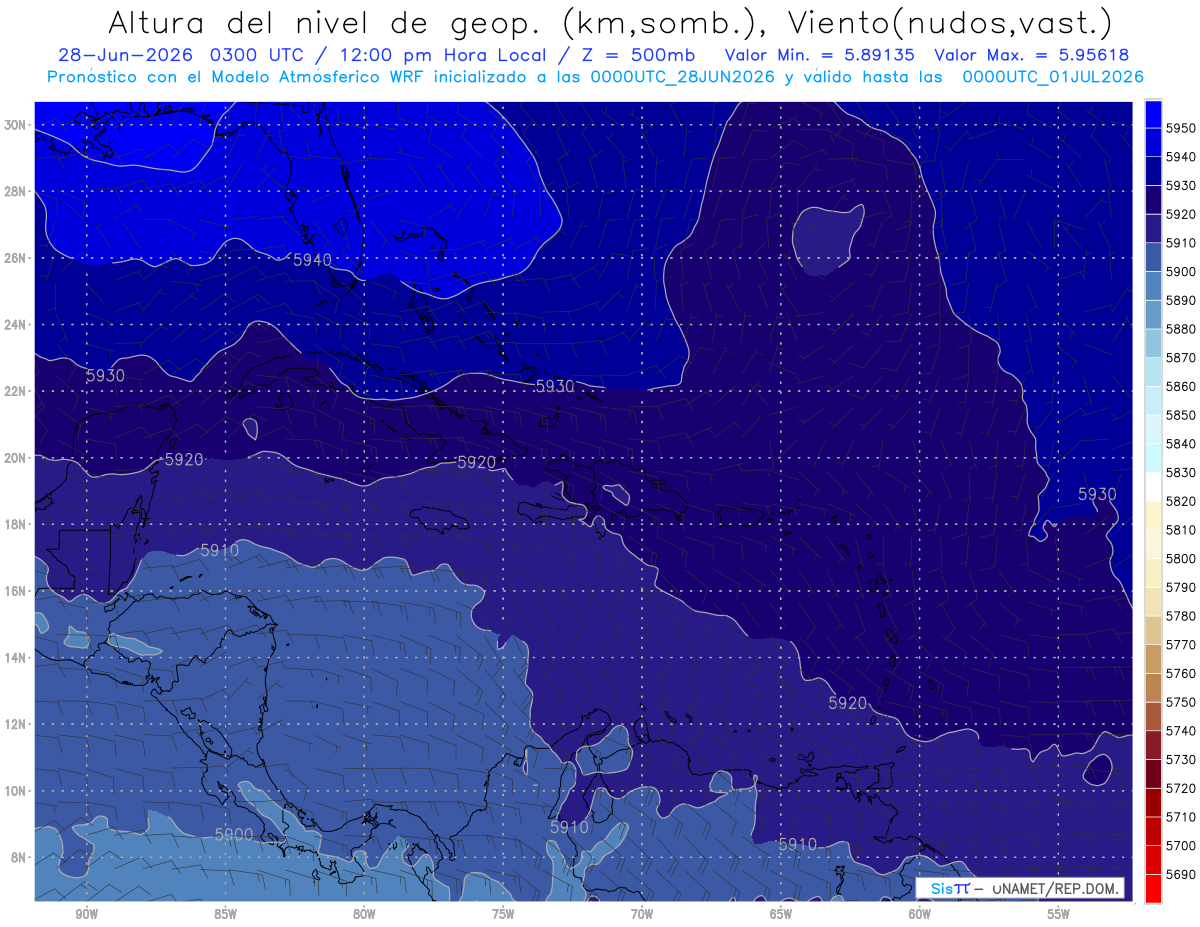Pick the bright red swatch below 5690 in the legend
This screenshot has width=1200, height=927.
click(x=1153, y=888)
